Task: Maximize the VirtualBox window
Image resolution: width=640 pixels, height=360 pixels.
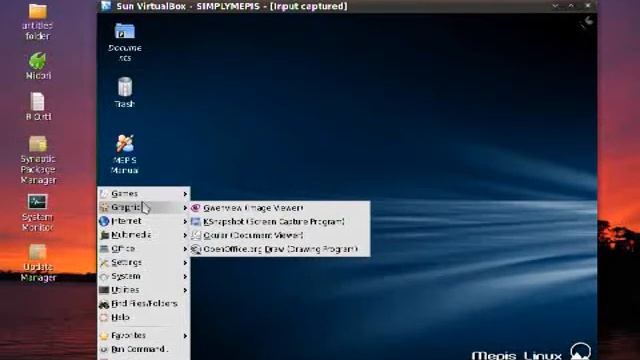Action: [571, 6]
